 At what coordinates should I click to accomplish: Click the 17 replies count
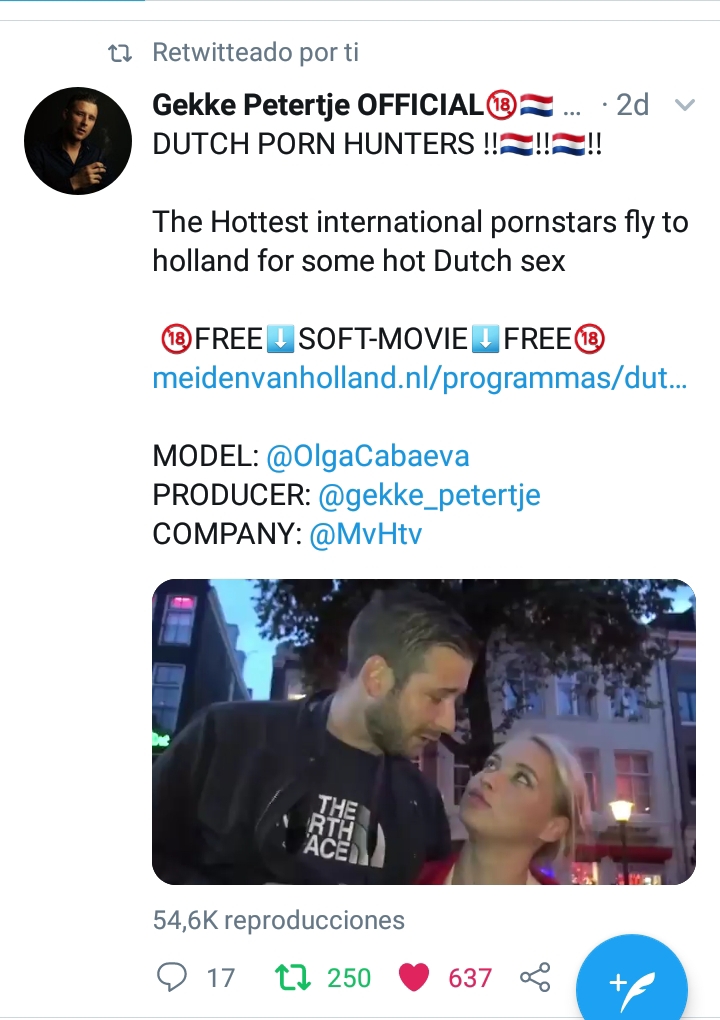[220, 978]
